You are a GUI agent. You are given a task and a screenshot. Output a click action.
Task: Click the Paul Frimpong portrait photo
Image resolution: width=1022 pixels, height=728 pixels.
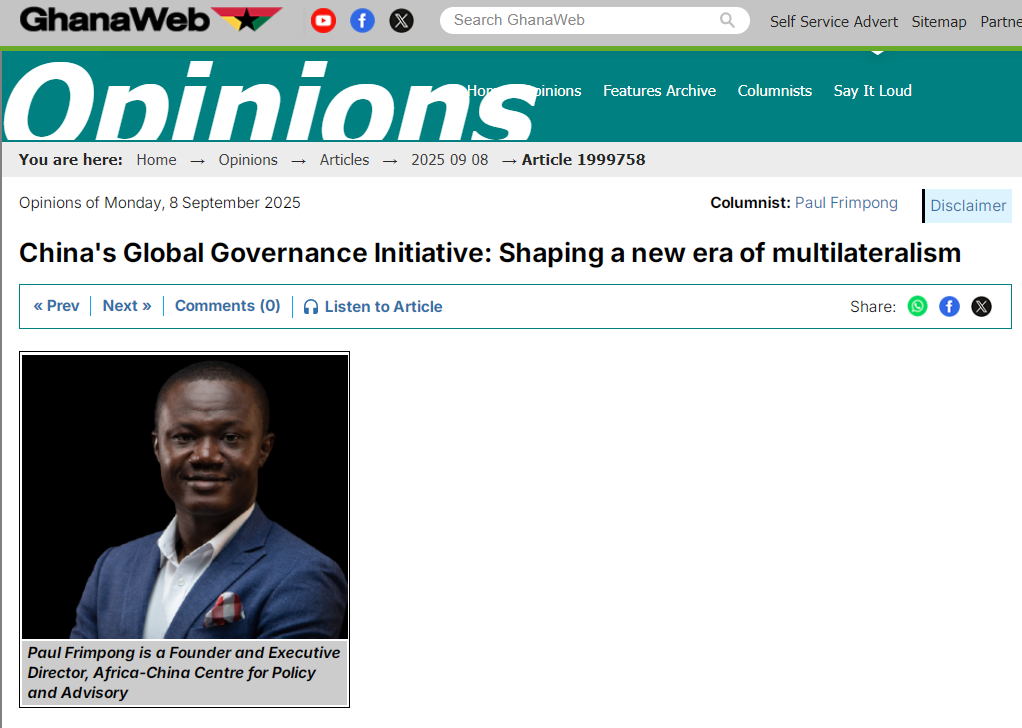click(185, 496)
